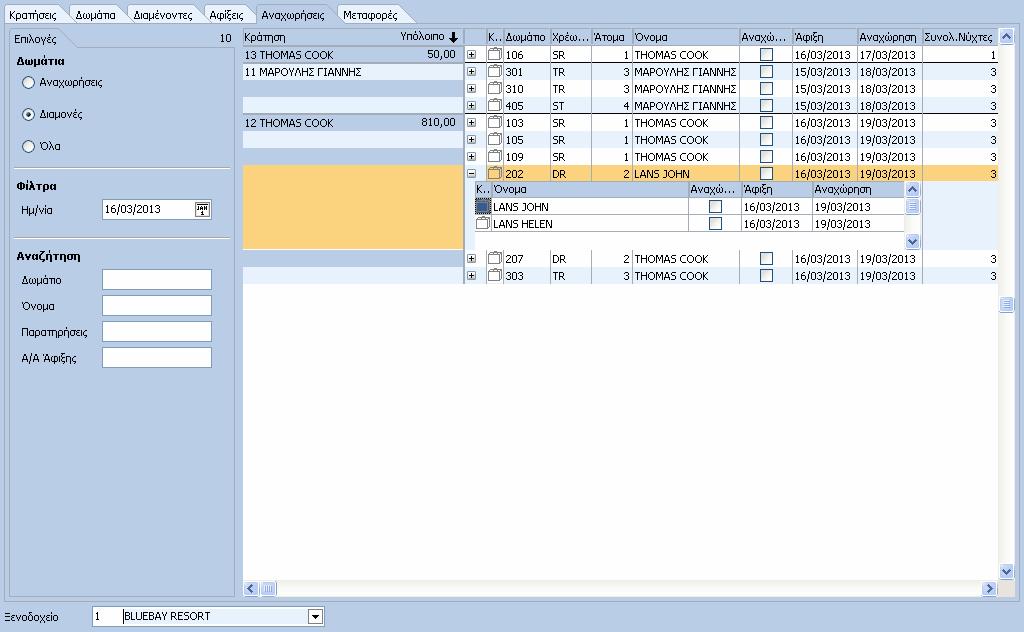Image resolution: width=1024 pixels, height=632 pixels.
Task: Tick the departure checkbox for room 202
Action: (766, 173)
